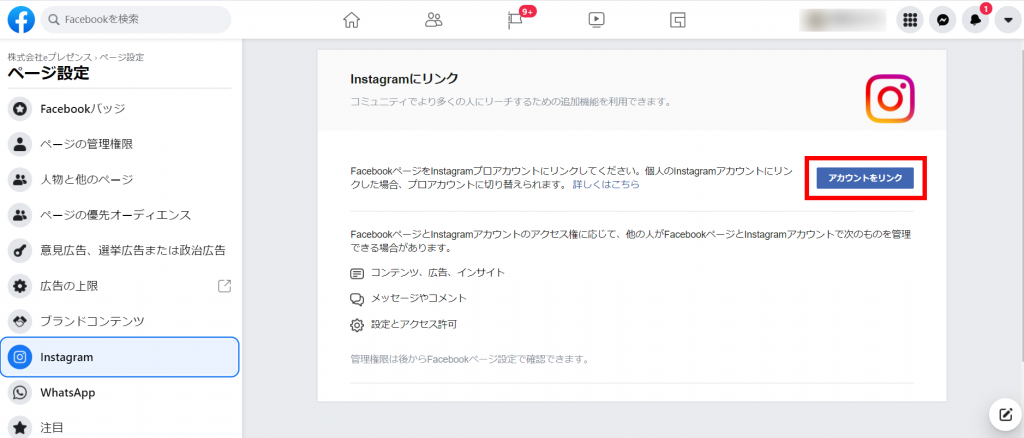Go to Home via house icon
1024x438 pixels.
(x=351, y=20)
